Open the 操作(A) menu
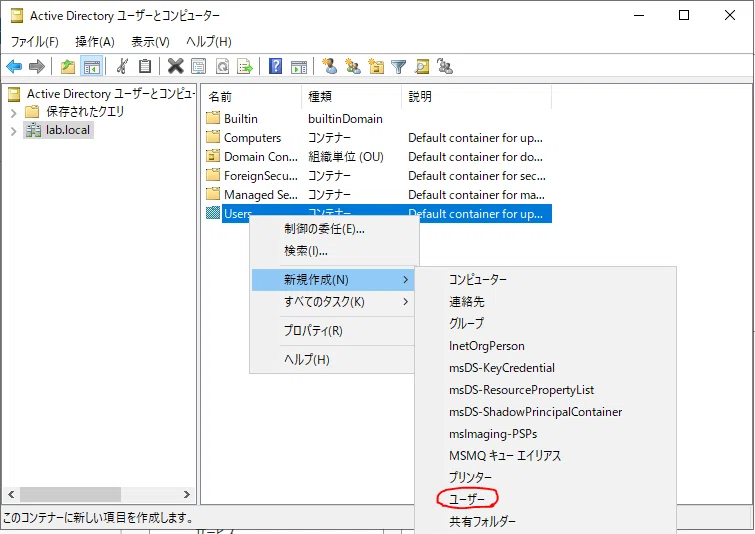Screen dimensions: 755x534 95,41
